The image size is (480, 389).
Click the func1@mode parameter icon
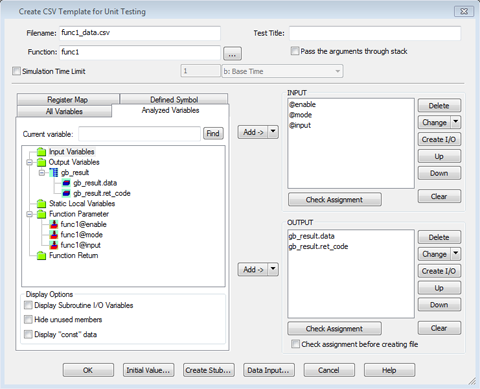[x=54, y=235]
